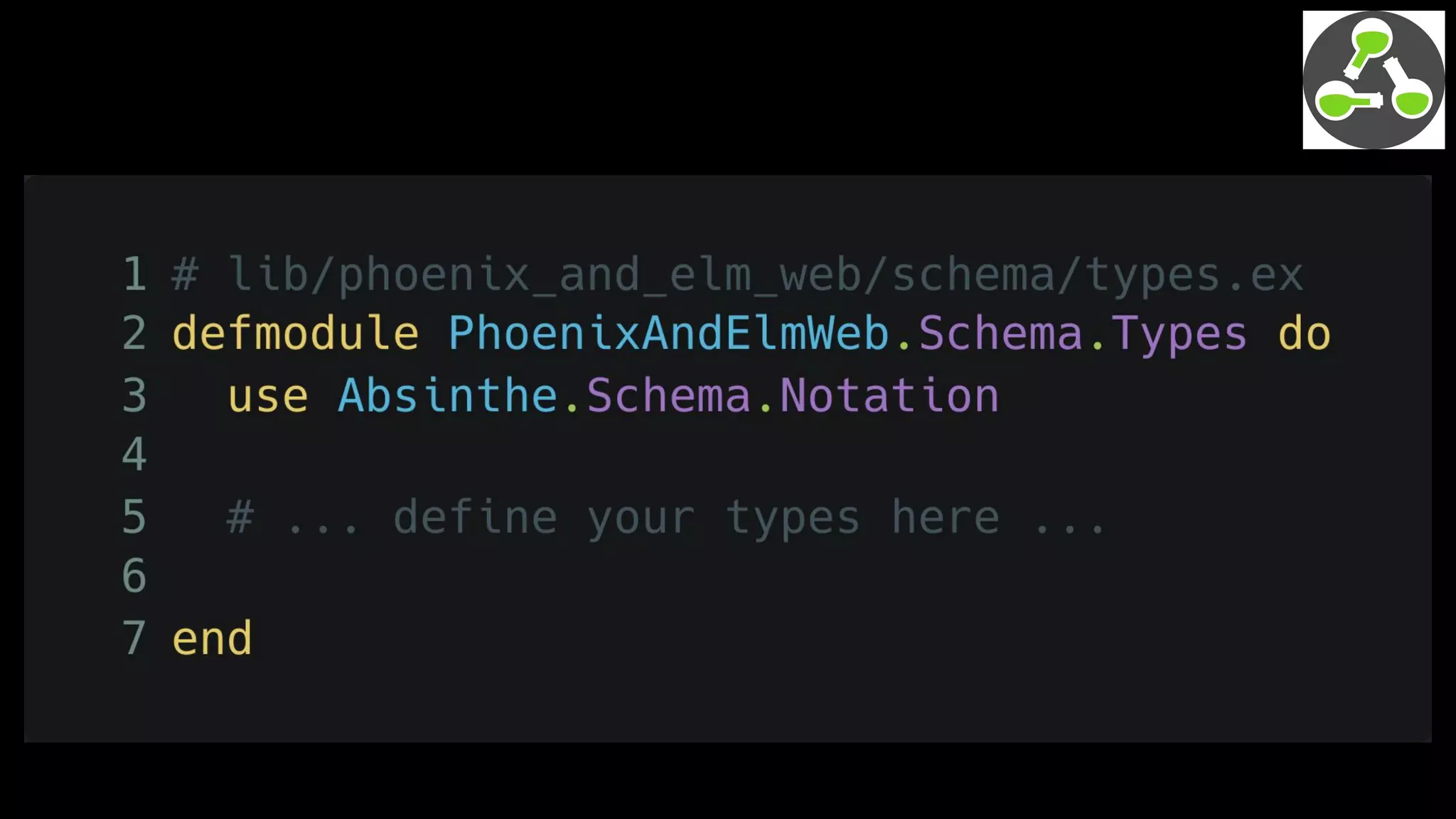Click line number 6 in gutter

[x=134, y=576]
